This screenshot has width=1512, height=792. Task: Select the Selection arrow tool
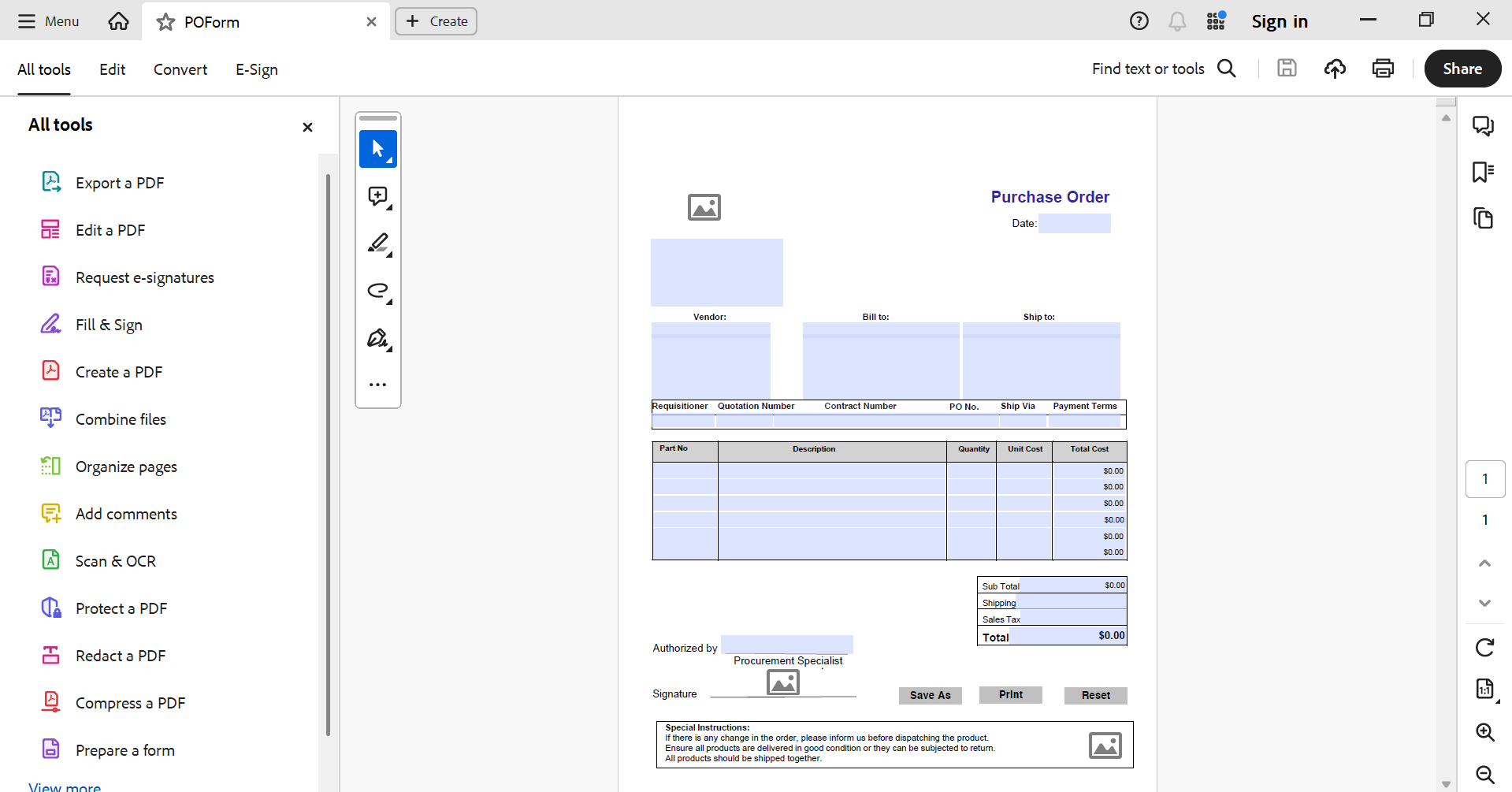pyautogui.click(x=377, y=149)
